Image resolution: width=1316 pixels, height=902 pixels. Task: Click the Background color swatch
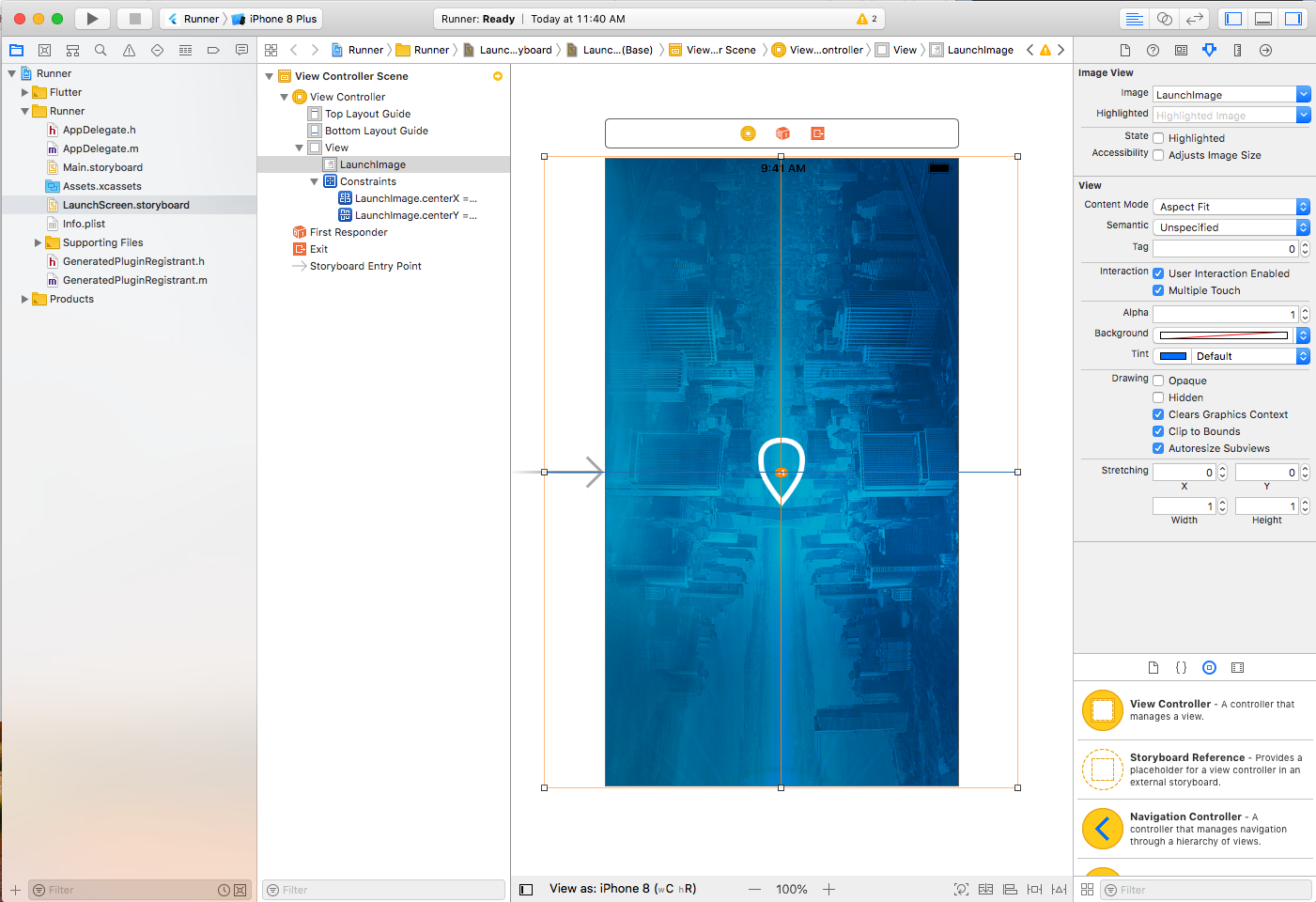(1223, 334)
